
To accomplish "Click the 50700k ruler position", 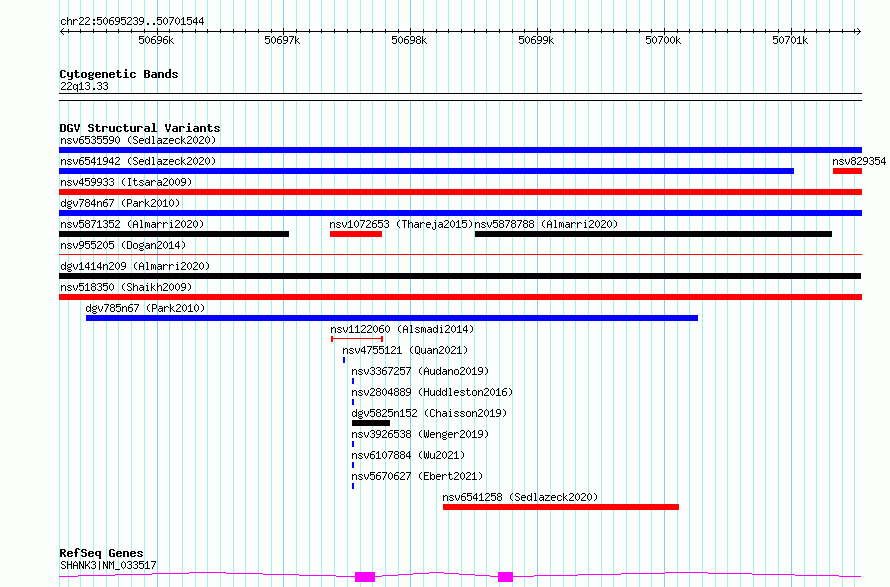I will [x=663, y=40].
